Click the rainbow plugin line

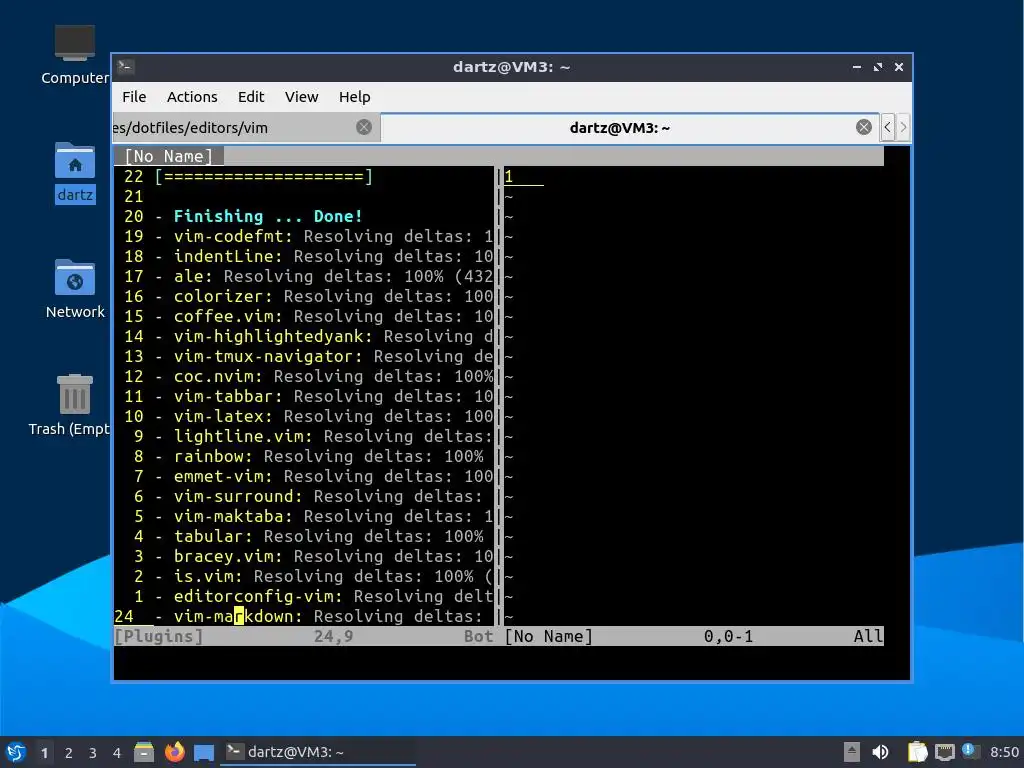tap(304, 456)
